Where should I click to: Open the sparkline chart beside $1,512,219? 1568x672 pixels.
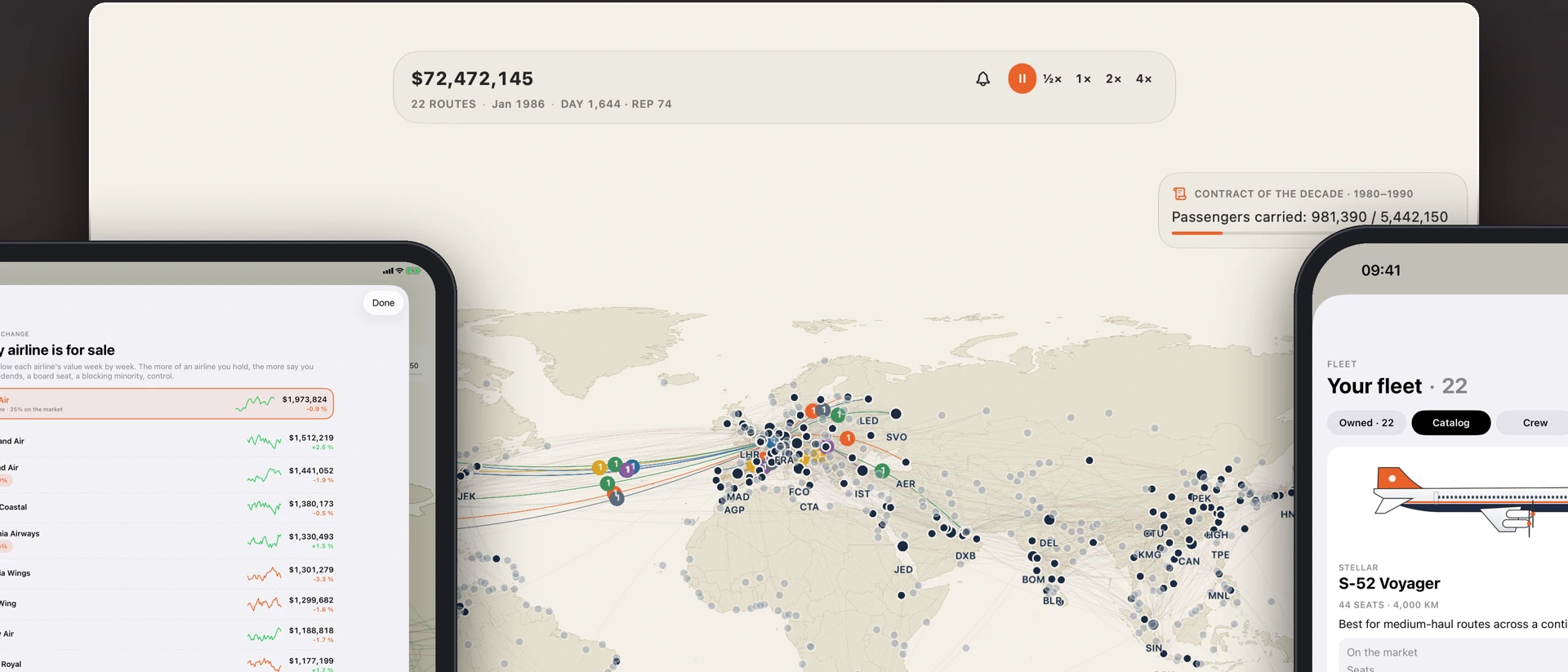(x=265, y=442)
